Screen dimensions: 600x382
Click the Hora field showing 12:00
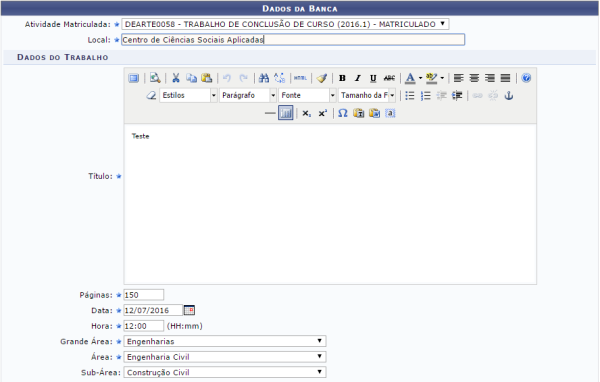click(143, 326)
